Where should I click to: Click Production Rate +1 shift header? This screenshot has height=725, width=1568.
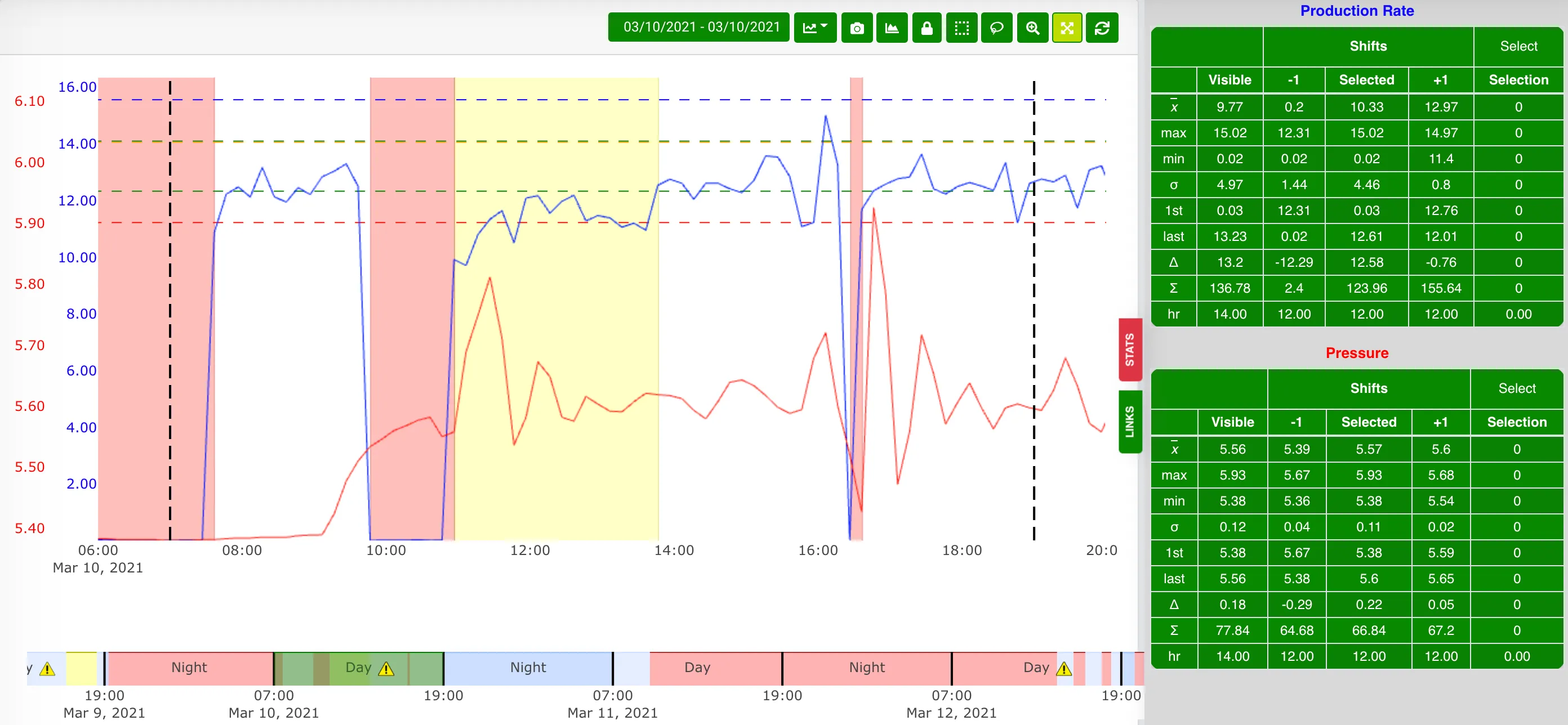[x=1440, y=80]
